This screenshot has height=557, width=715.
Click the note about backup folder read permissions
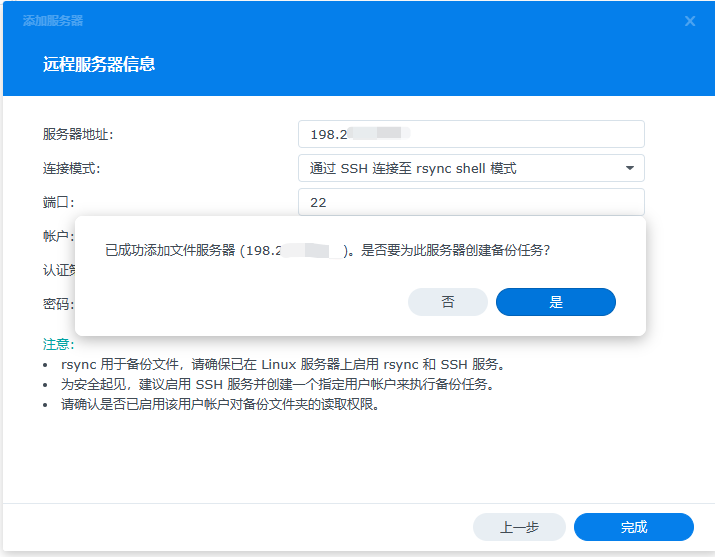coord(219,405)
